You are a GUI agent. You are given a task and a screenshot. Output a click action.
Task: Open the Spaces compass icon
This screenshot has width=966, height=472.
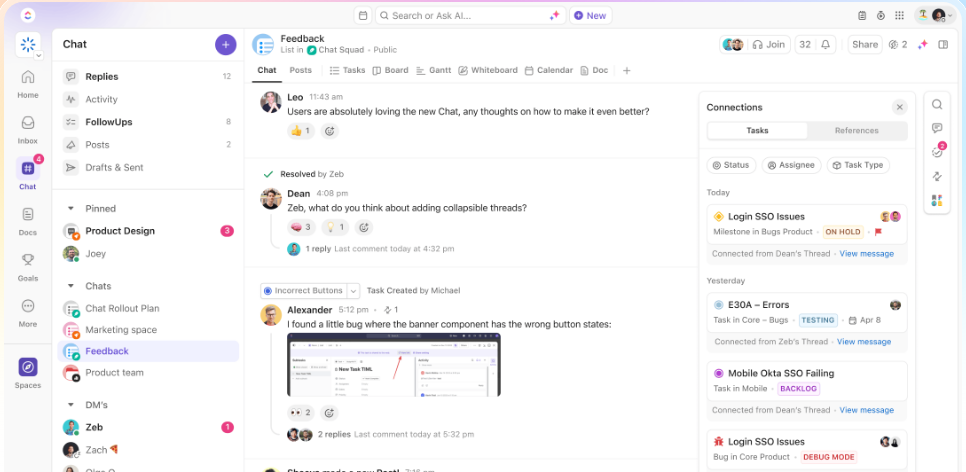click(x=28, y=367)
